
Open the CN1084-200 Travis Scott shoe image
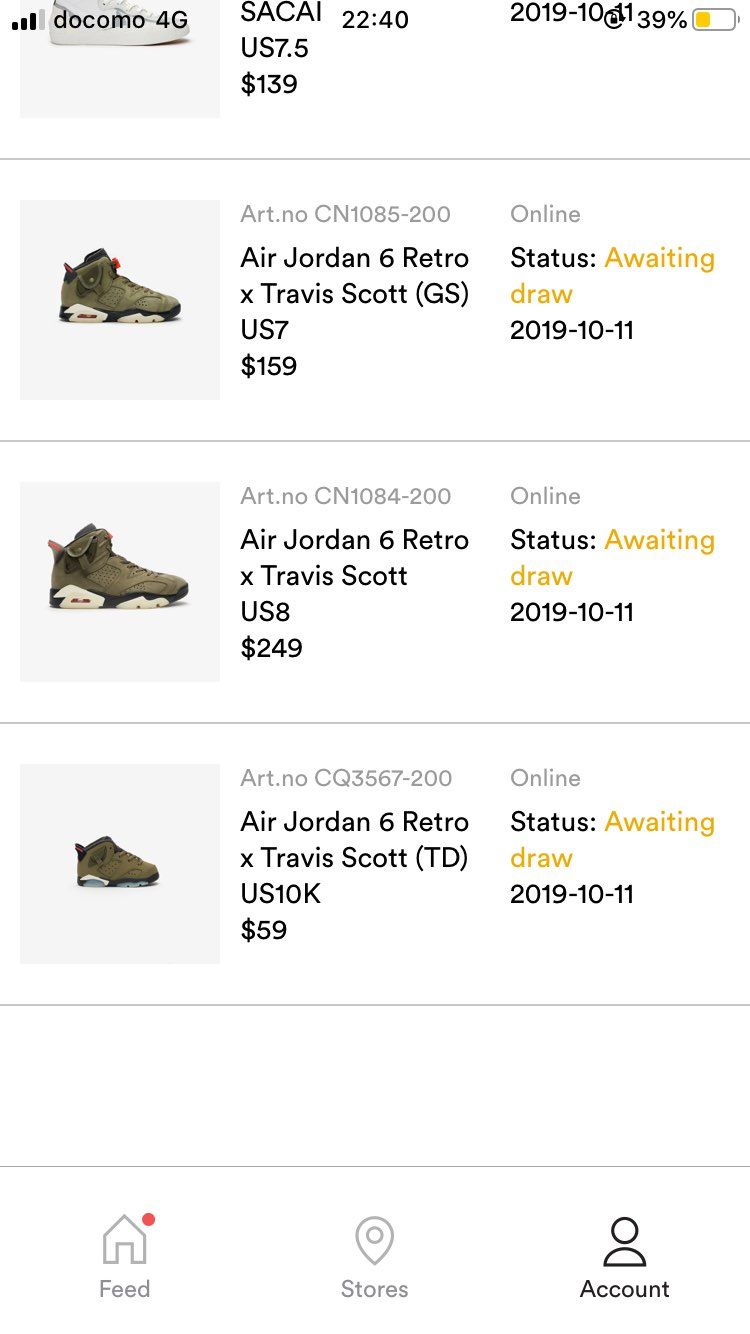pos(120,582)
